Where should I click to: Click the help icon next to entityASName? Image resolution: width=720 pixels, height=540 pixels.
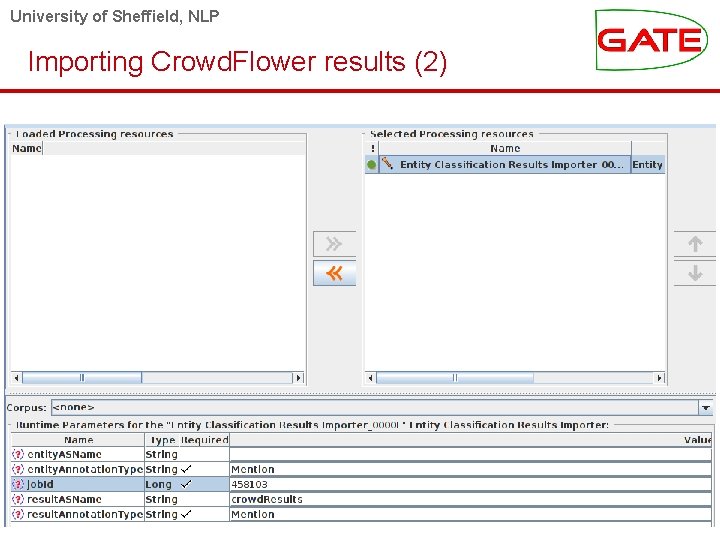17,454
